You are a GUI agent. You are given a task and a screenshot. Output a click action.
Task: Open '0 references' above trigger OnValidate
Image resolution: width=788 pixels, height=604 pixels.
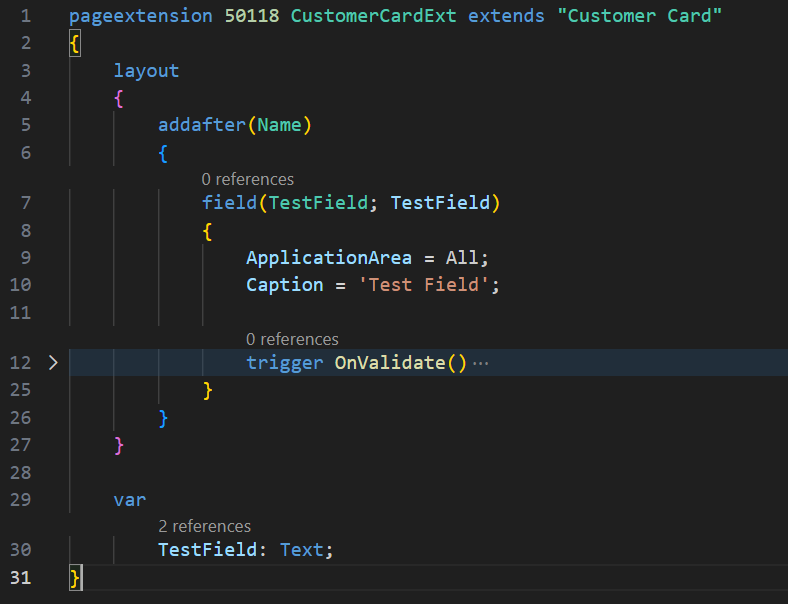(x=292, y=339)
